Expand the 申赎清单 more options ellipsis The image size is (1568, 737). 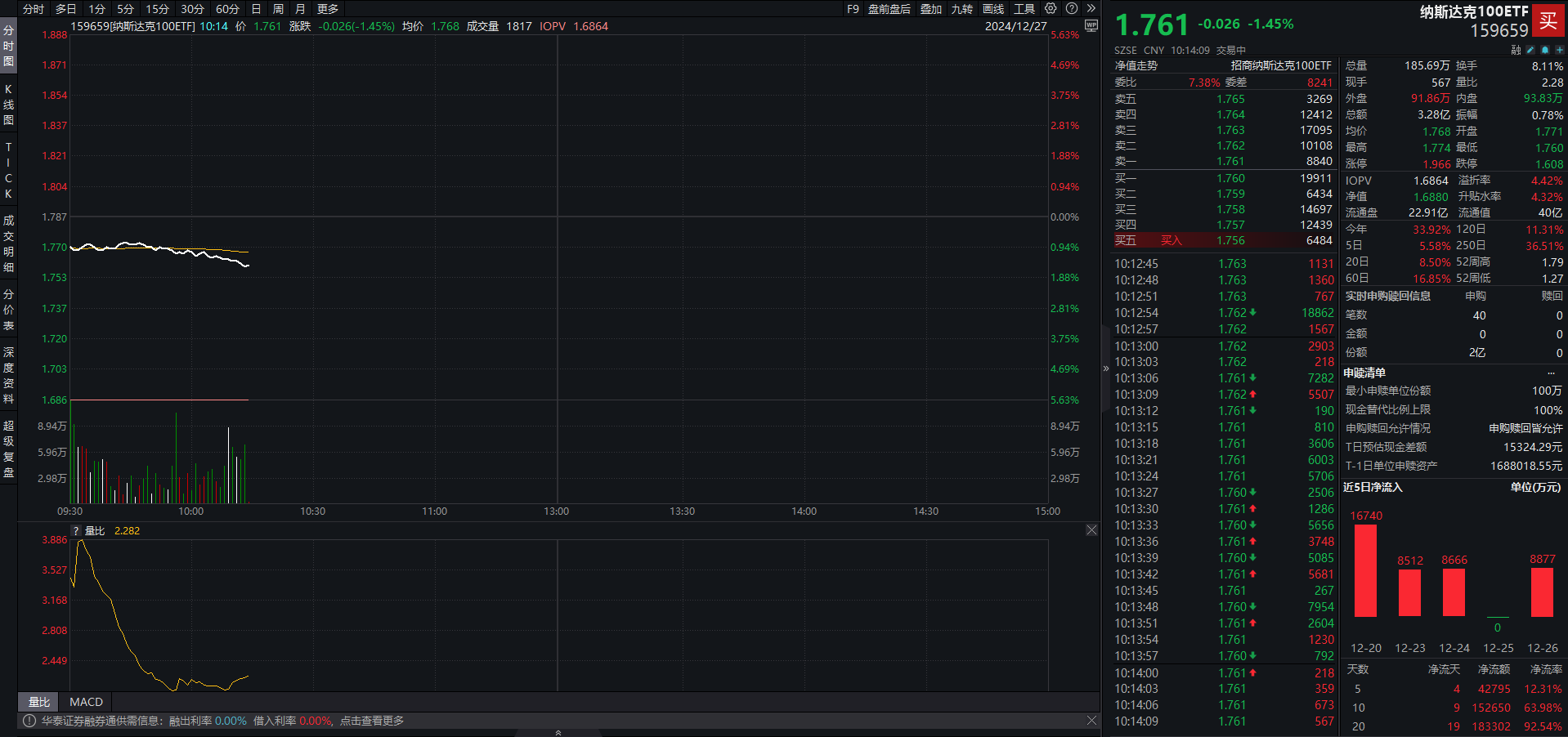[1551, 373]
